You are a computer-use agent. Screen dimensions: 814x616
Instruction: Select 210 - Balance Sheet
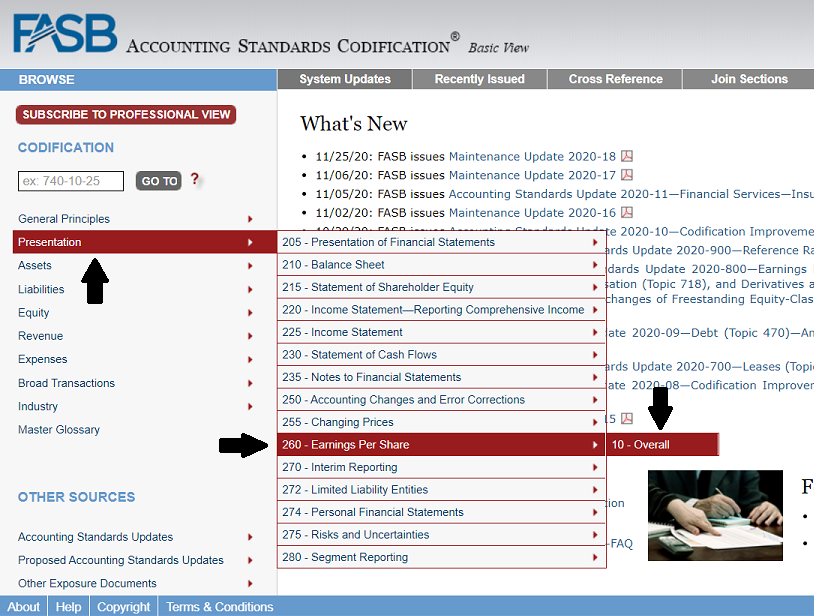[441, 265]
